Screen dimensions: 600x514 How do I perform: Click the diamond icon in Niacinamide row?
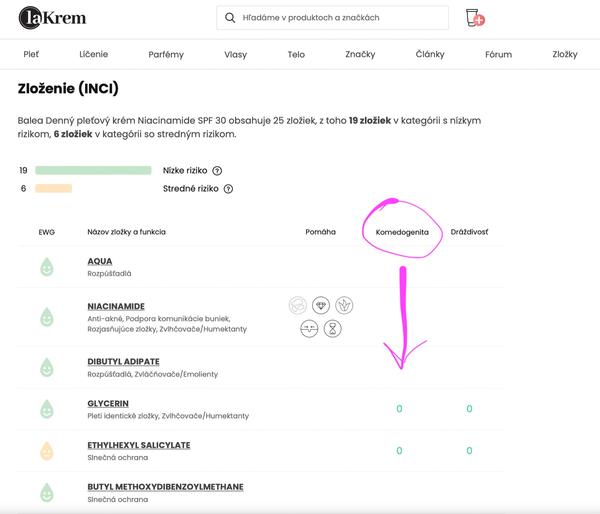(x=321, y=305)
